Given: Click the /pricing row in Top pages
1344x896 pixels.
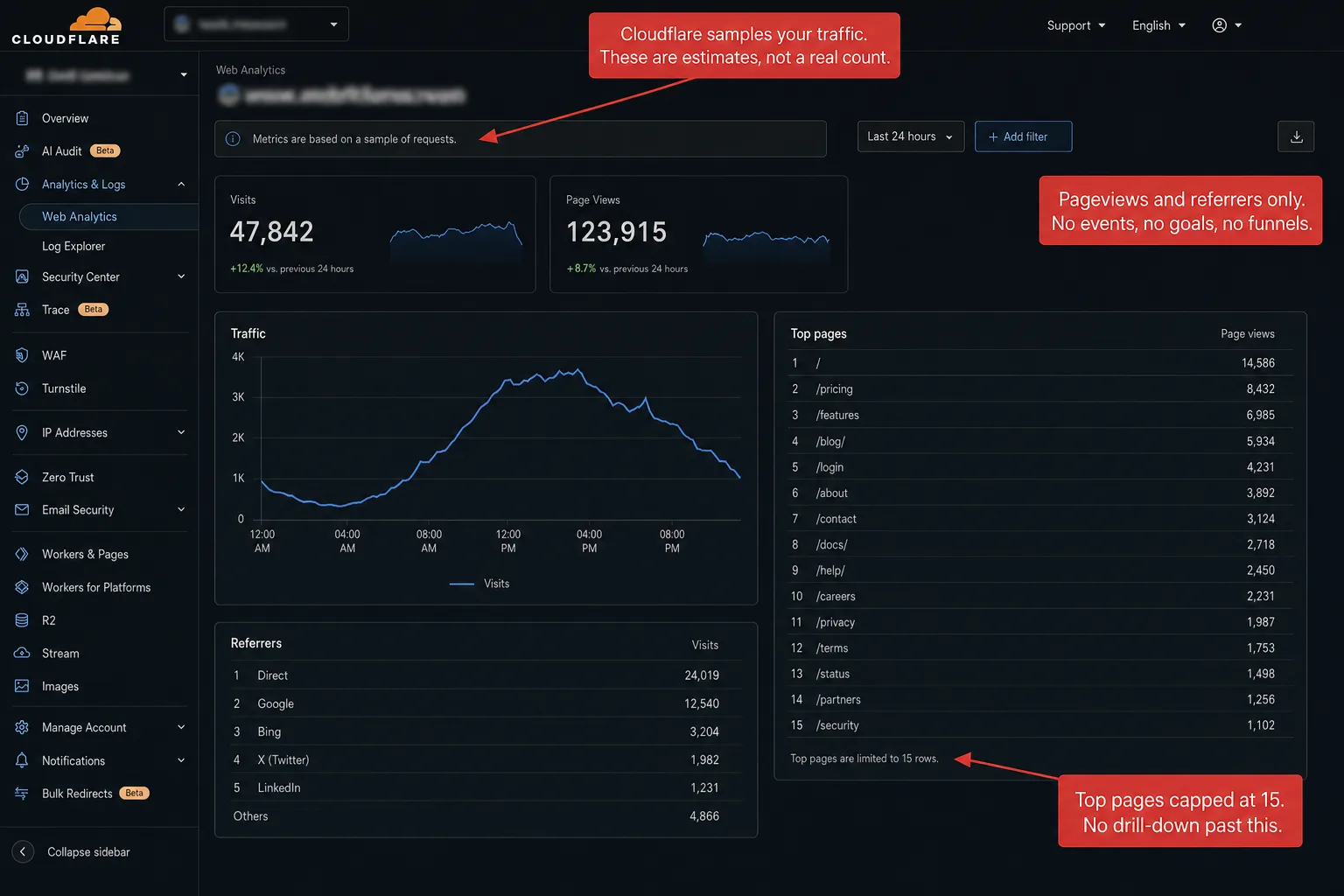Looking at the screenshot, I should tap(1039, 388).
